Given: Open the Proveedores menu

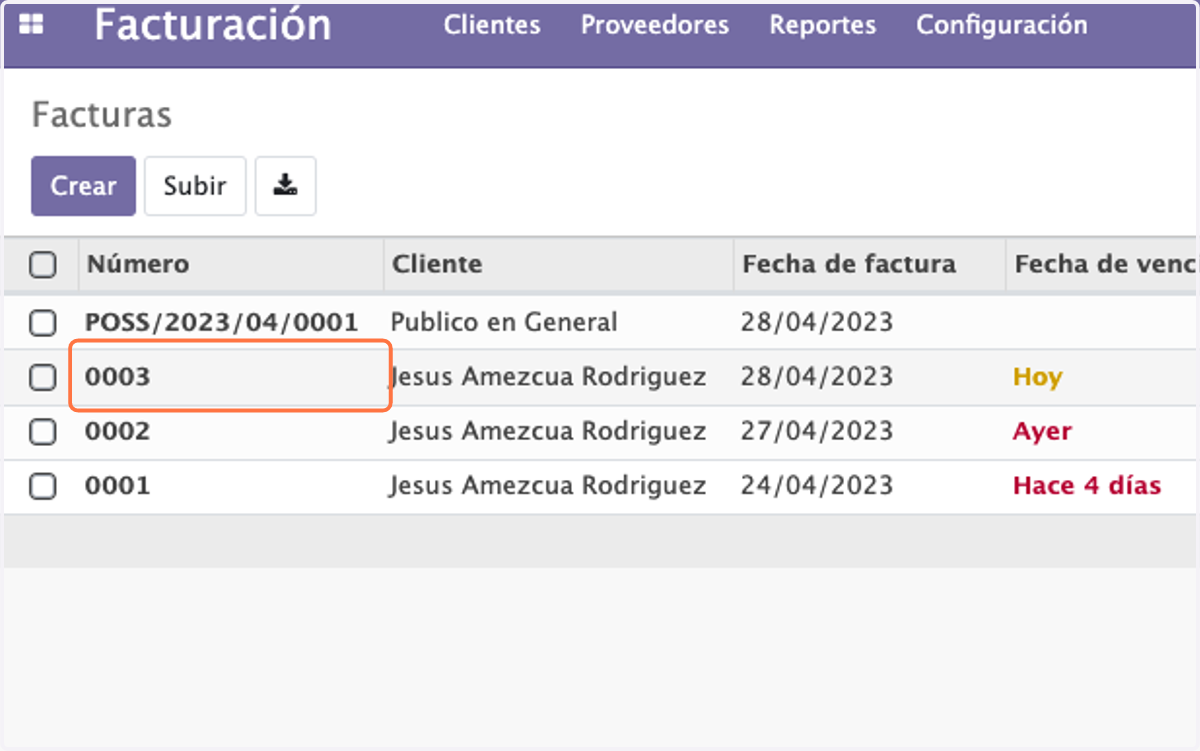Looking at the screenshot, I should 655,25.
